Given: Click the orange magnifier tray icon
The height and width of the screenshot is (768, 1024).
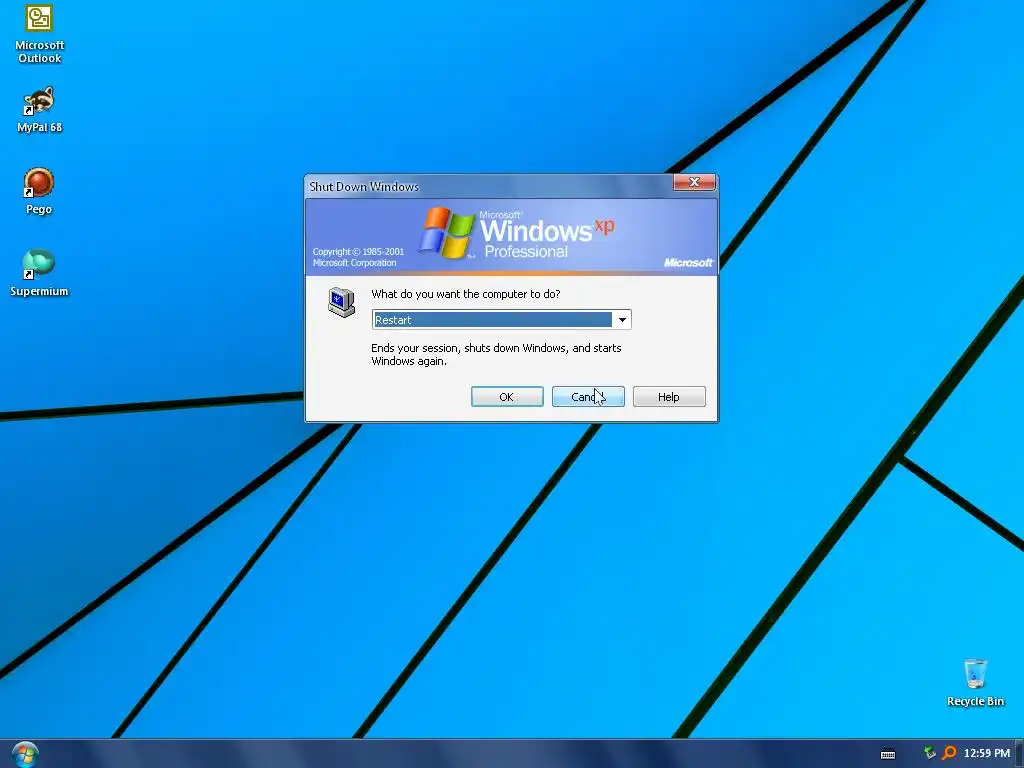Looking at the screenshot, I should tap(949, 753).
